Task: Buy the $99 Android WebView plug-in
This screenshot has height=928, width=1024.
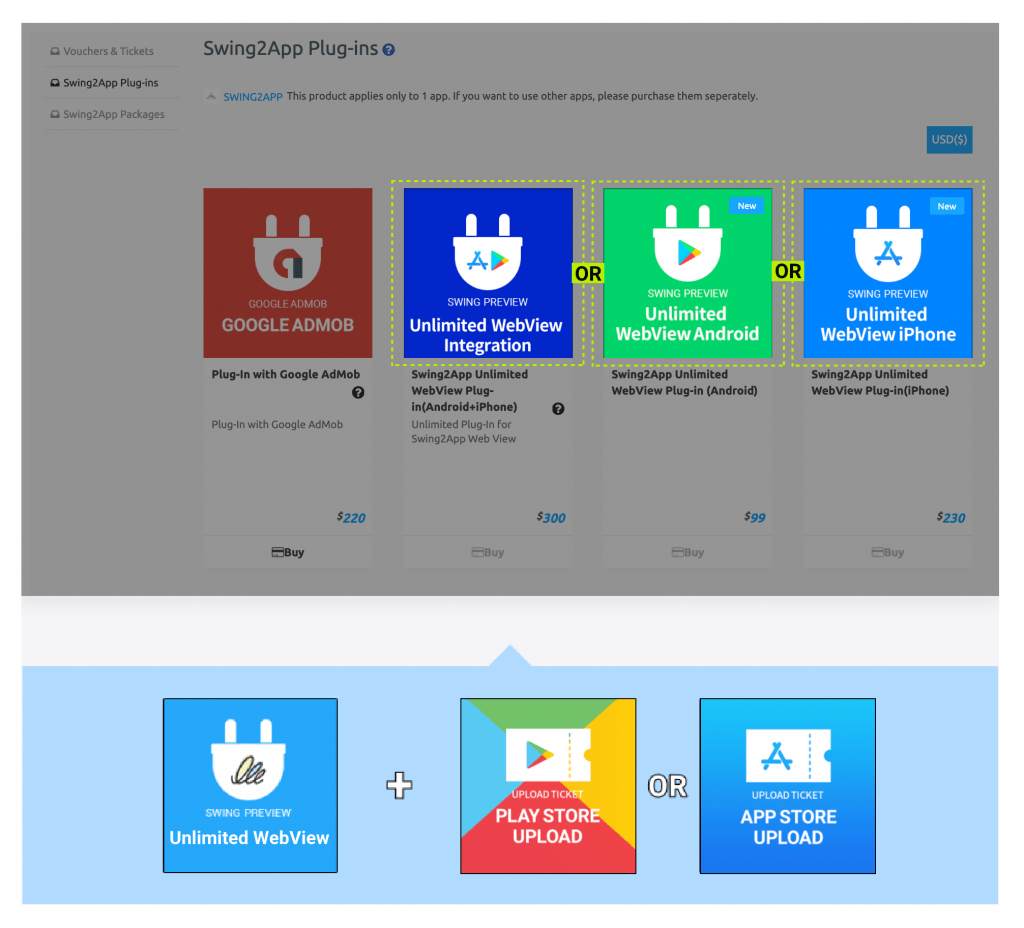Action: 687,551
